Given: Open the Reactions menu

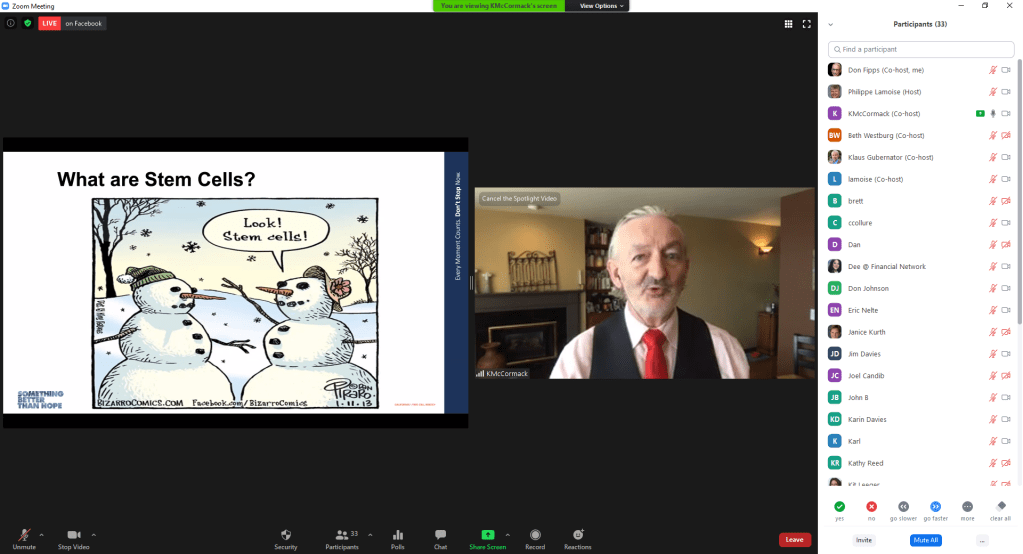Looking at the screenshot, I should click(577, 535).
